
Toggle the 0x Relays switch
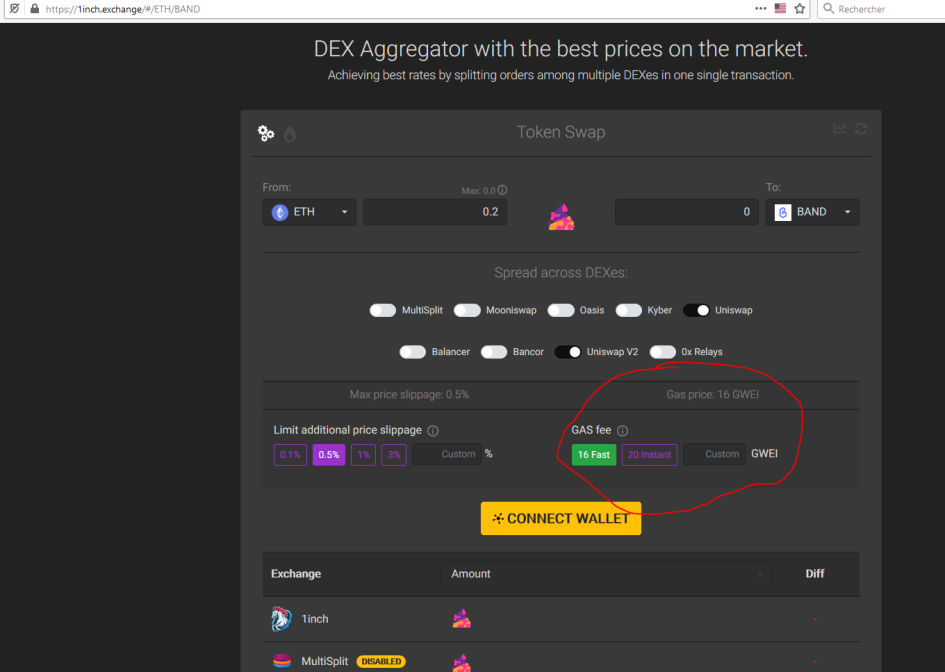pyautogui.click(x=662, y=352)
